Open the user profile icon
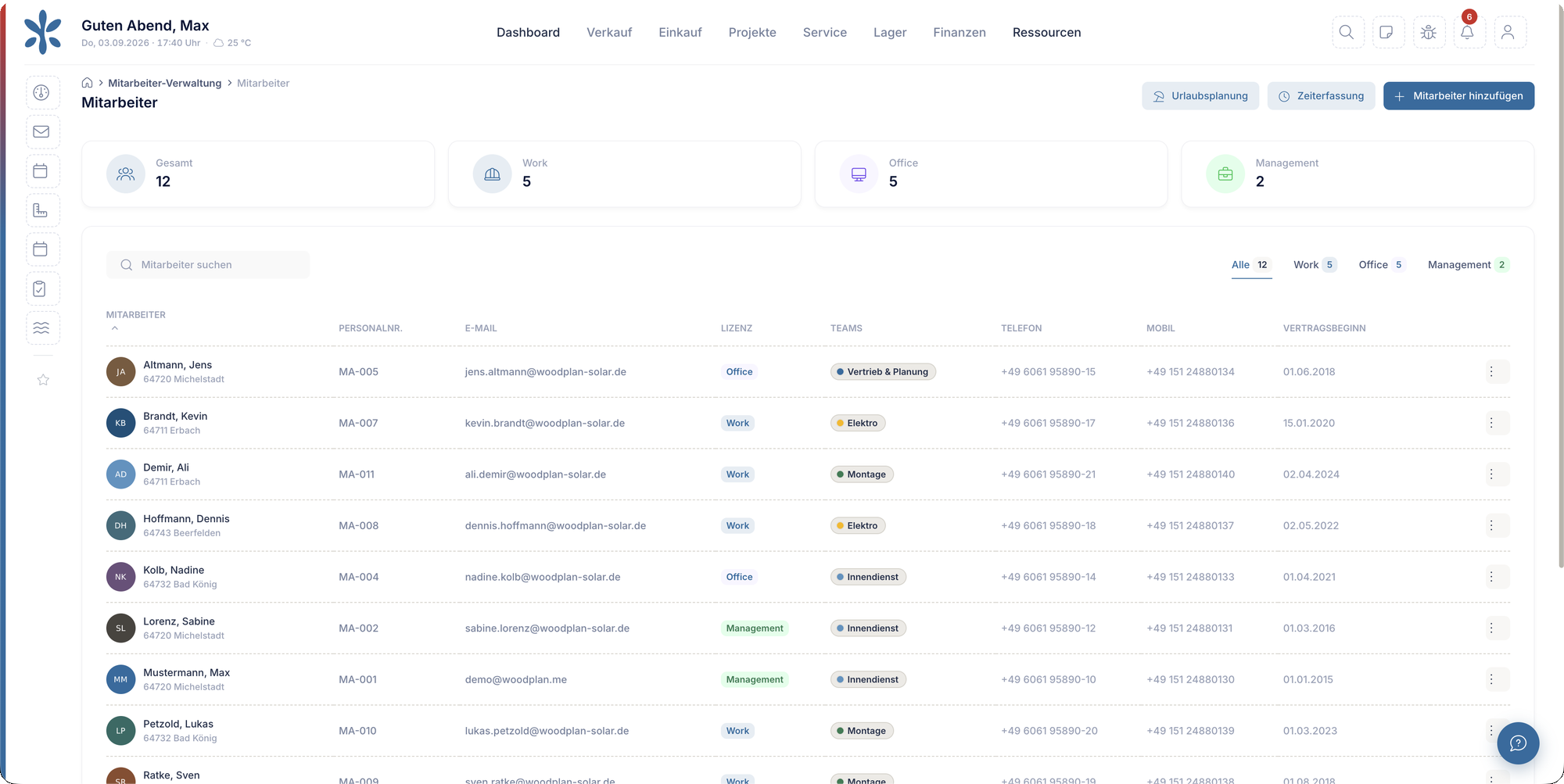This screenshot has height=784, width=1564. click(x=1509, y=32)
